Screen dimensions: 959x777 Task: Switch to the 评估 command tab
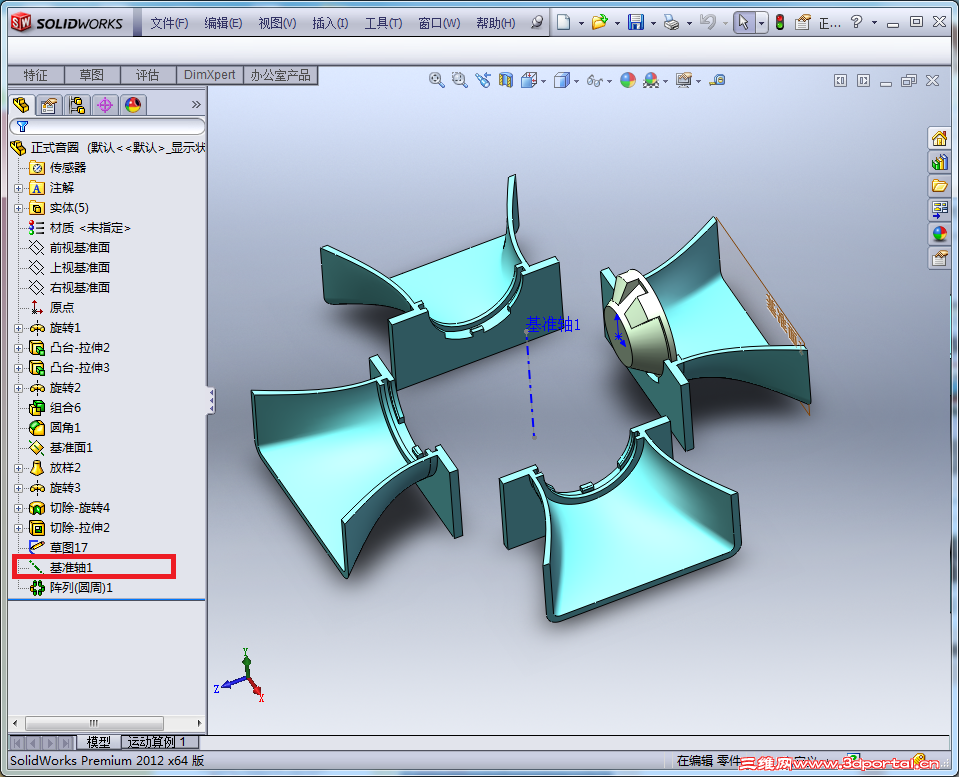[147, 75]
